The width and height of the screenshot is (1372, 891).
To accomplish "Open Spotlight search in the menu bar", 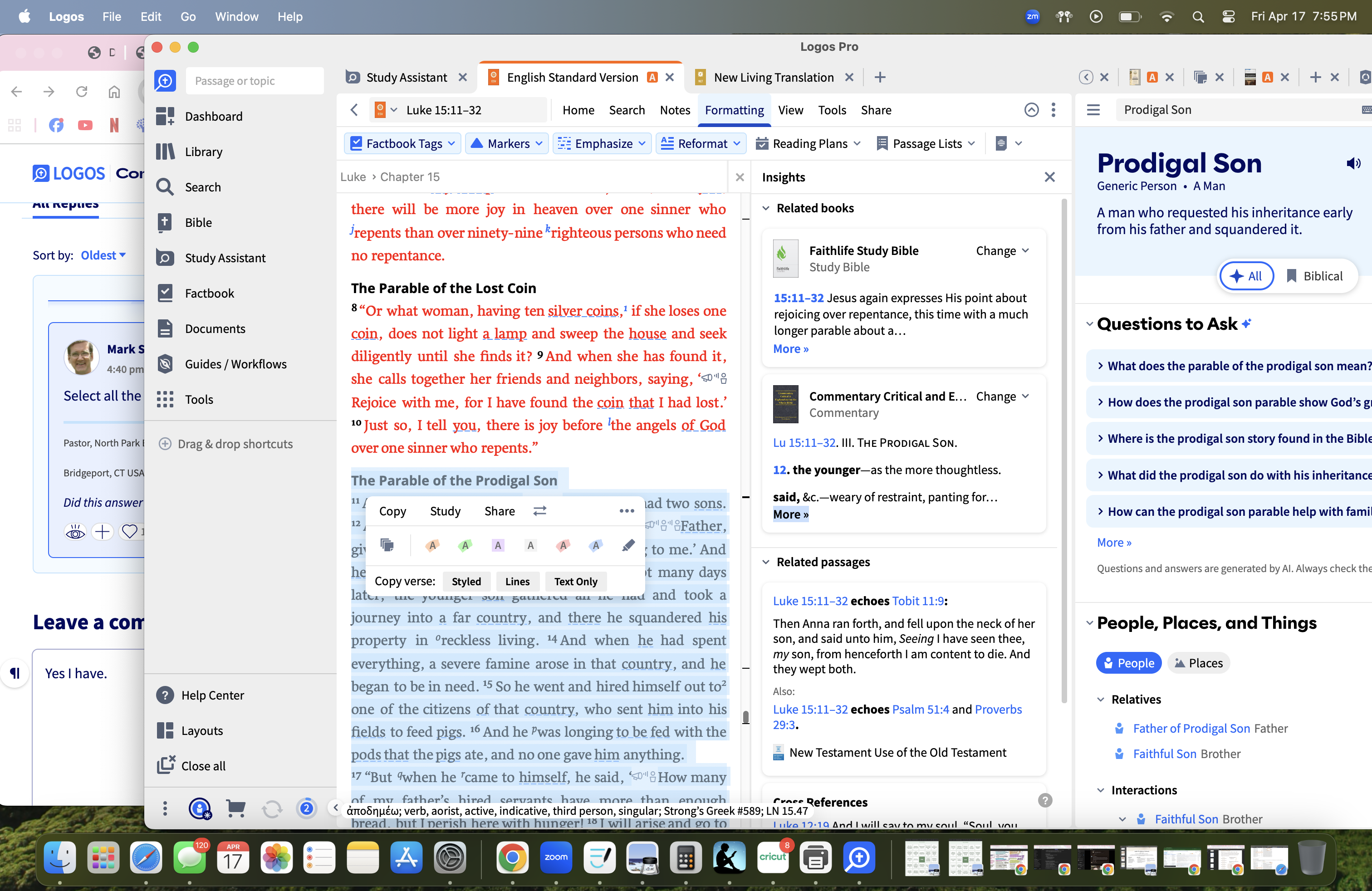I will (x=1199, y=17).
